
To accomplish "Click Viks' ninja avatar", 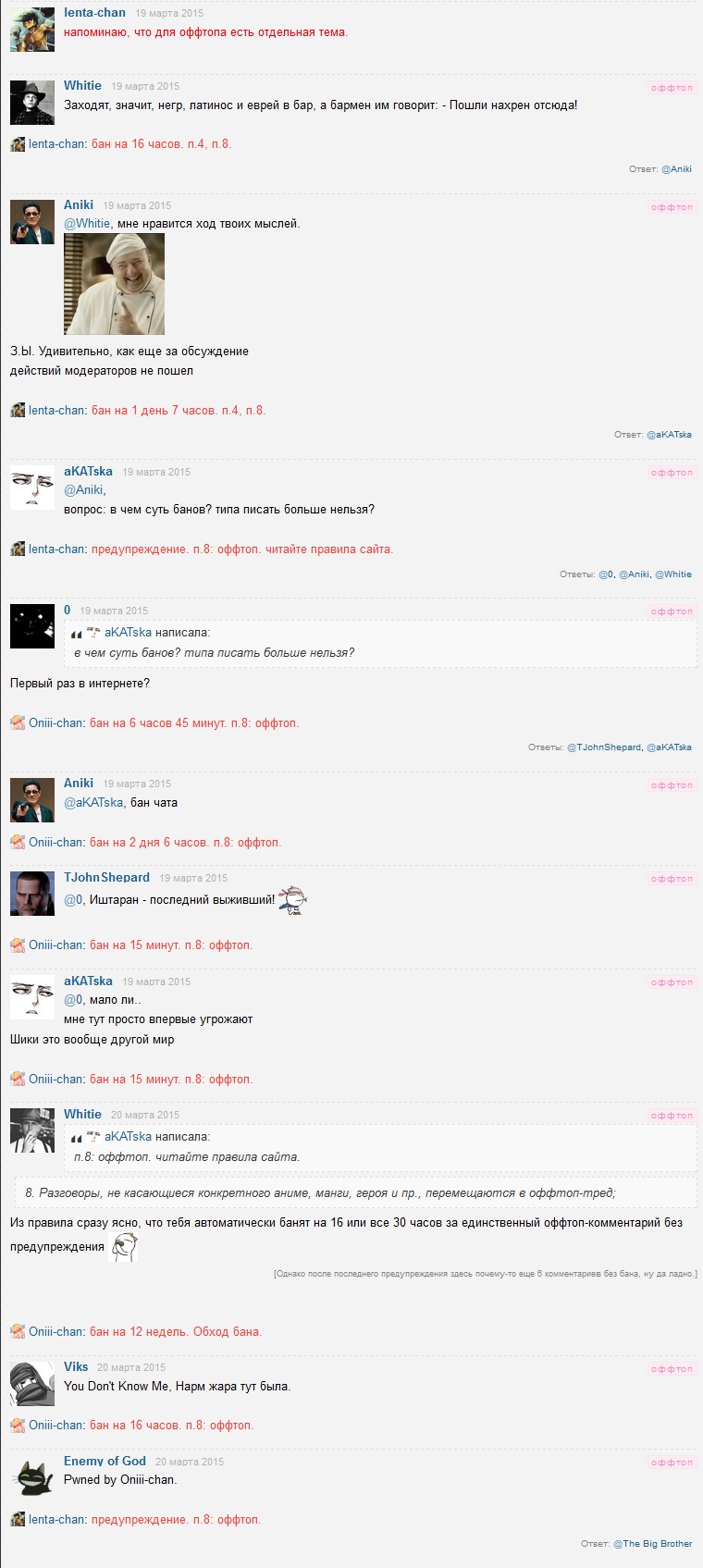I will pos(32,1384).
